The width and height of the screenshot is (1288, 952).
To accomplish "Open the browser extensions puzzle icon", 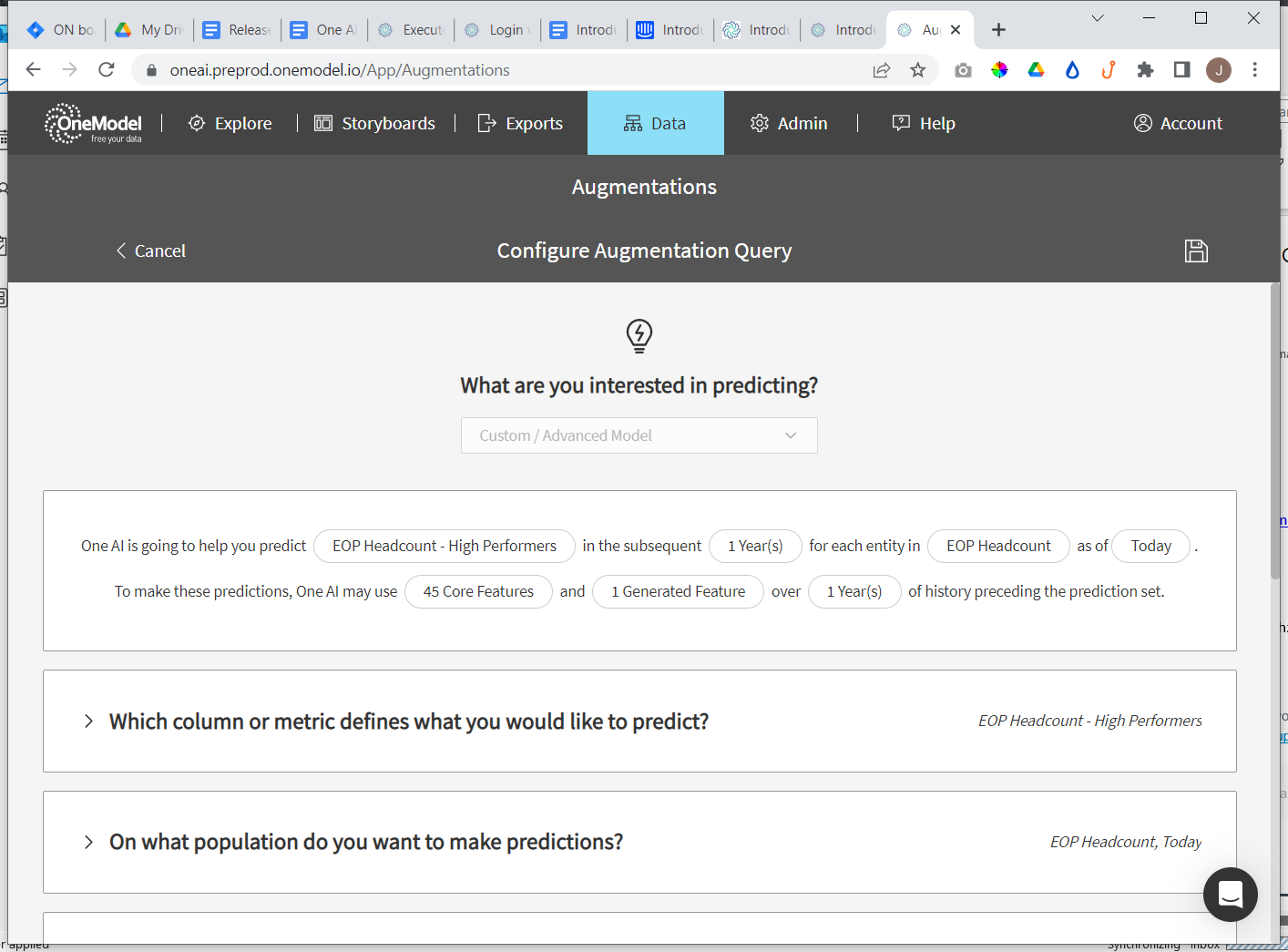I will [1145, 70].
